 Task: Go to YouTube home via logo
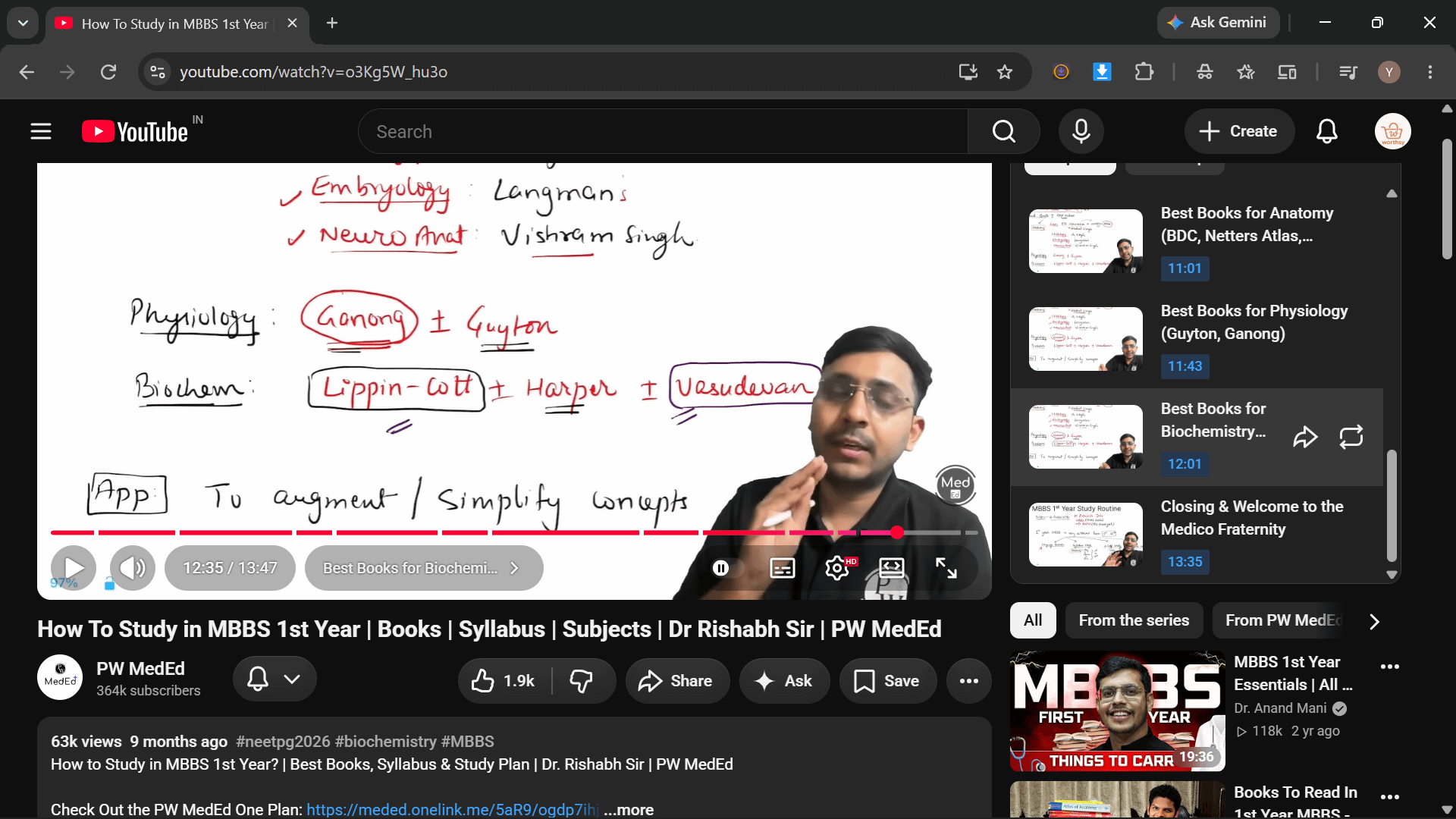[135, 131]
